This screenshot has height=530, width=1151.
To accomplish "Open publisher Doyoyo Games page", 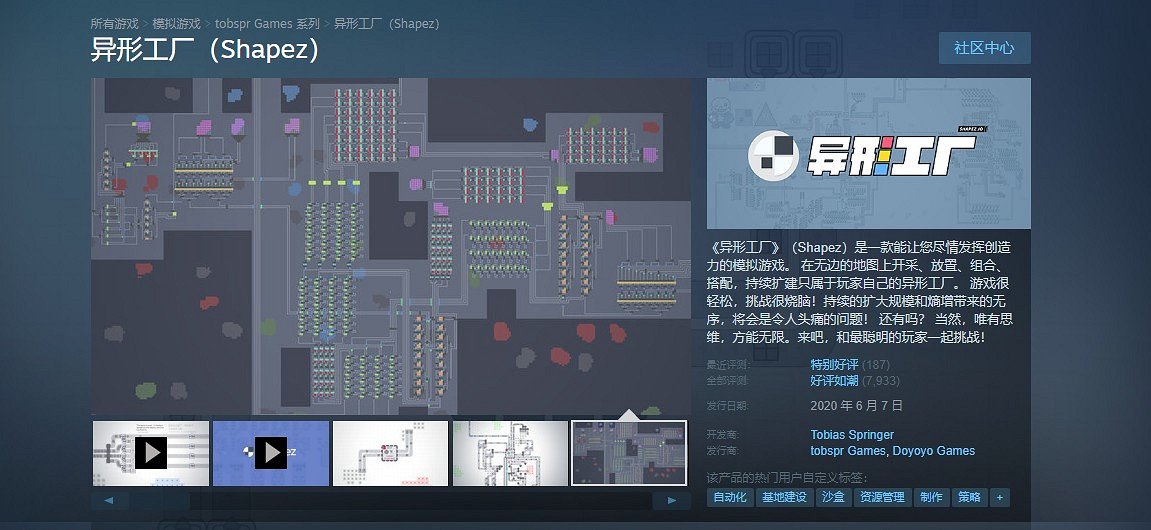I will (x=933, y=451).
